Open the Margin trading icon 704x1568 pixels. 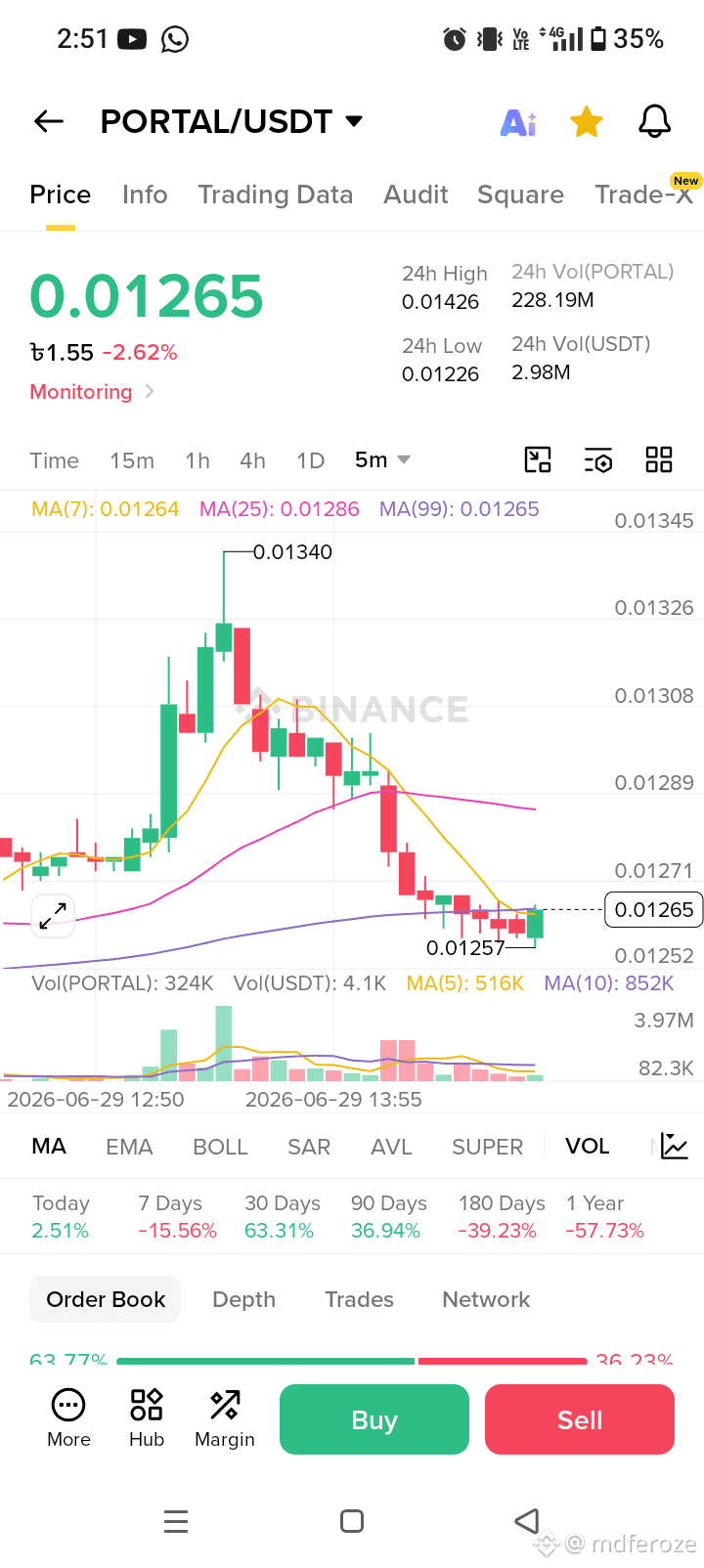click(x=225, y=1418)
